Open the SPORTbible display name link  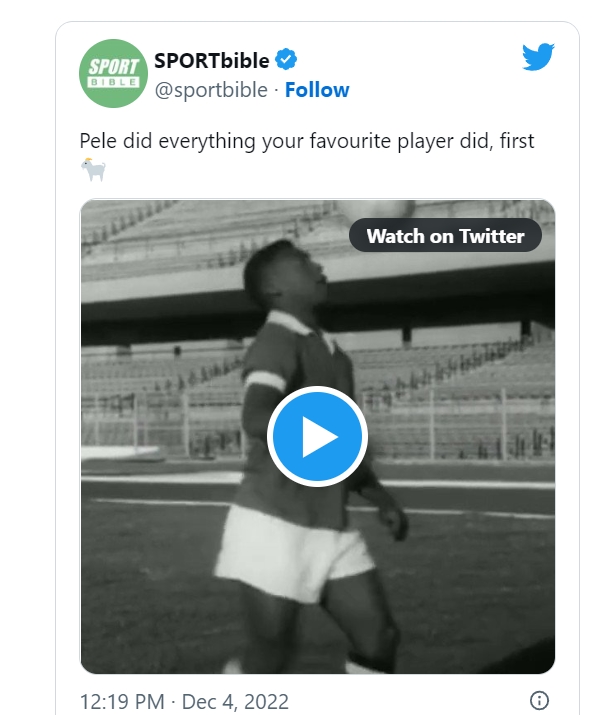(211, 60)
